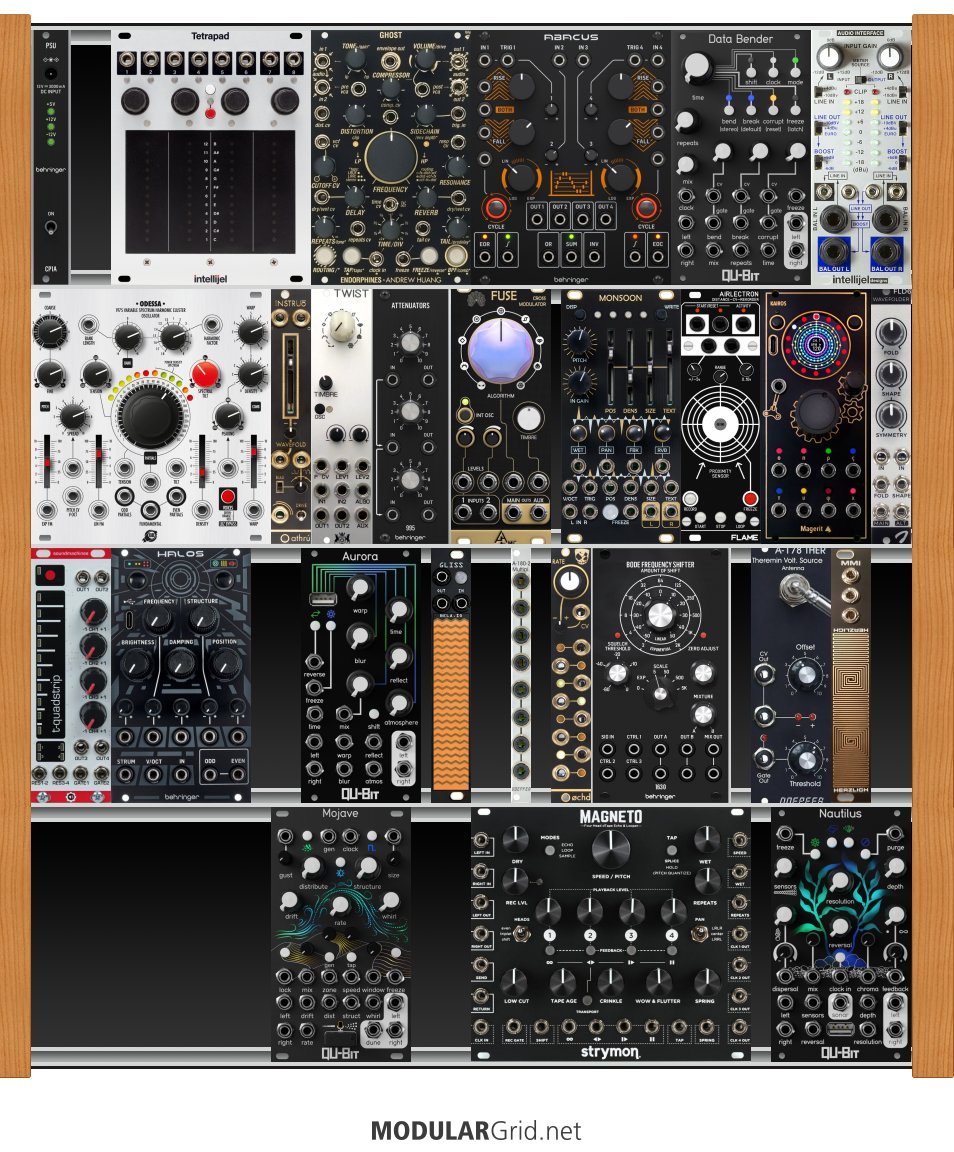Click the white RECORD button on Airlectron
This screenshot has height=1152, width=954.
coord(690,499)
